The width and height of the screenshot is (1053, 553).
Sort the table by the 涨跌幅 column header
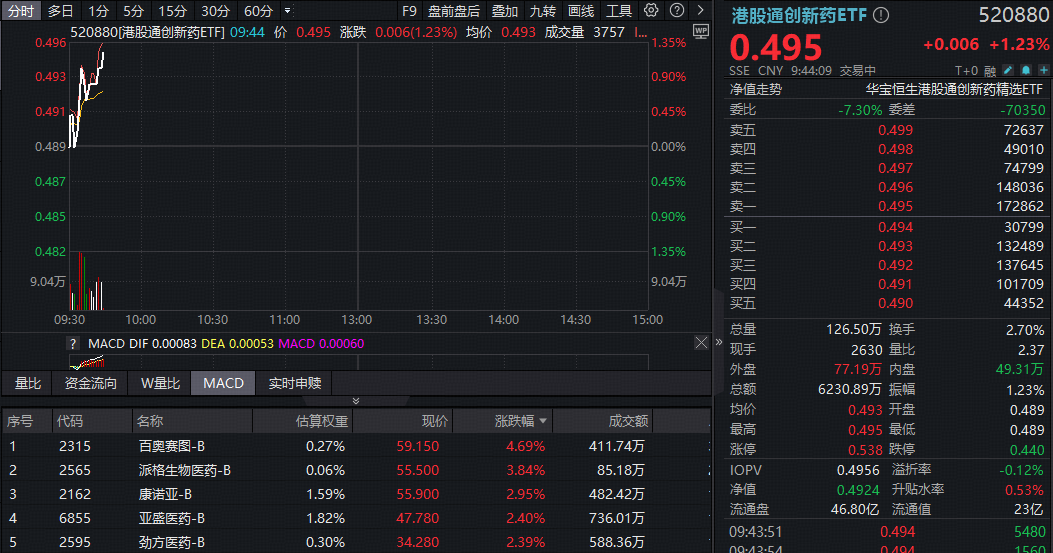point(520,421)
